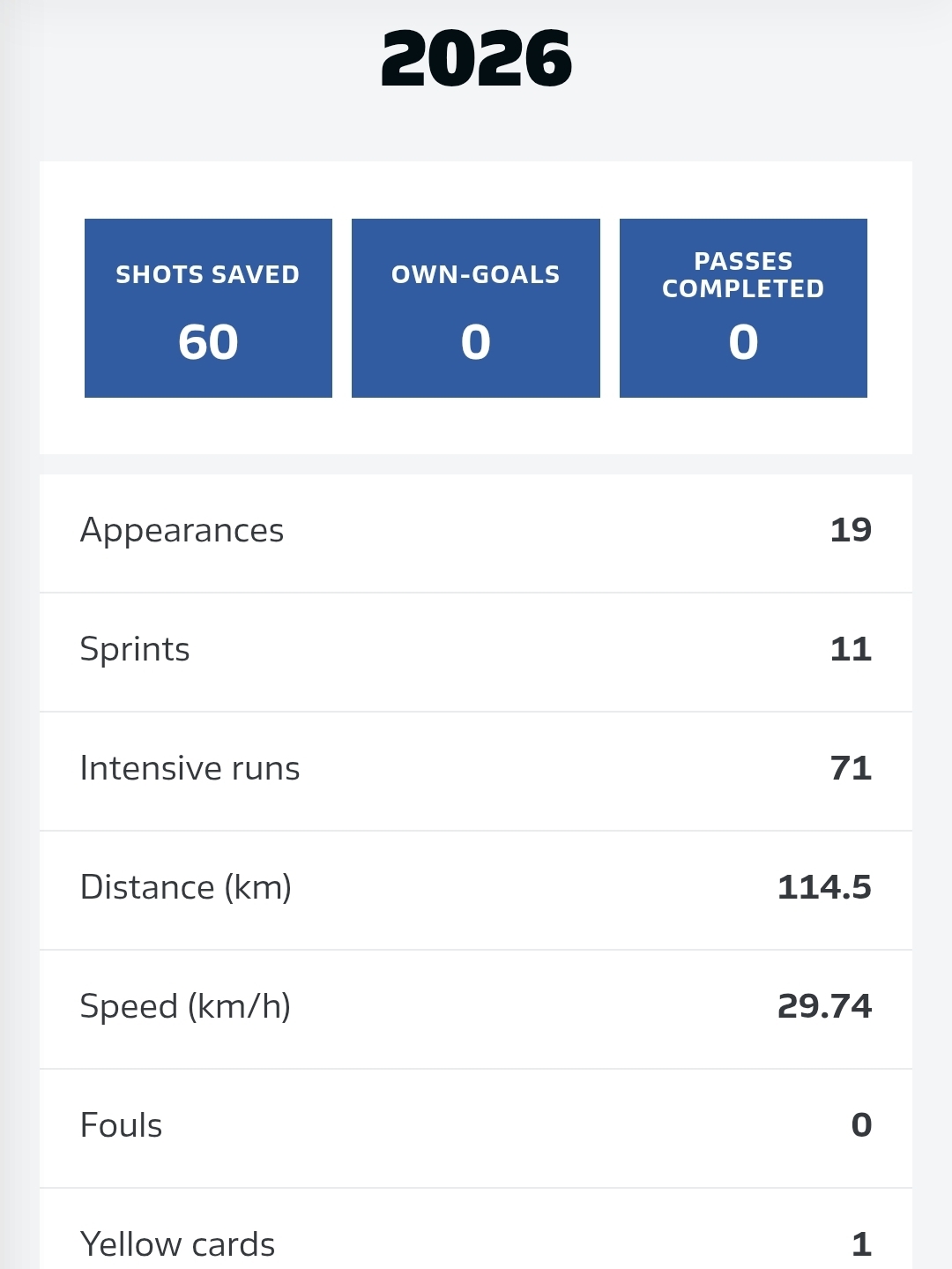Select the Speed (km/h) row
The image size is (952, 1269).
476,1008
